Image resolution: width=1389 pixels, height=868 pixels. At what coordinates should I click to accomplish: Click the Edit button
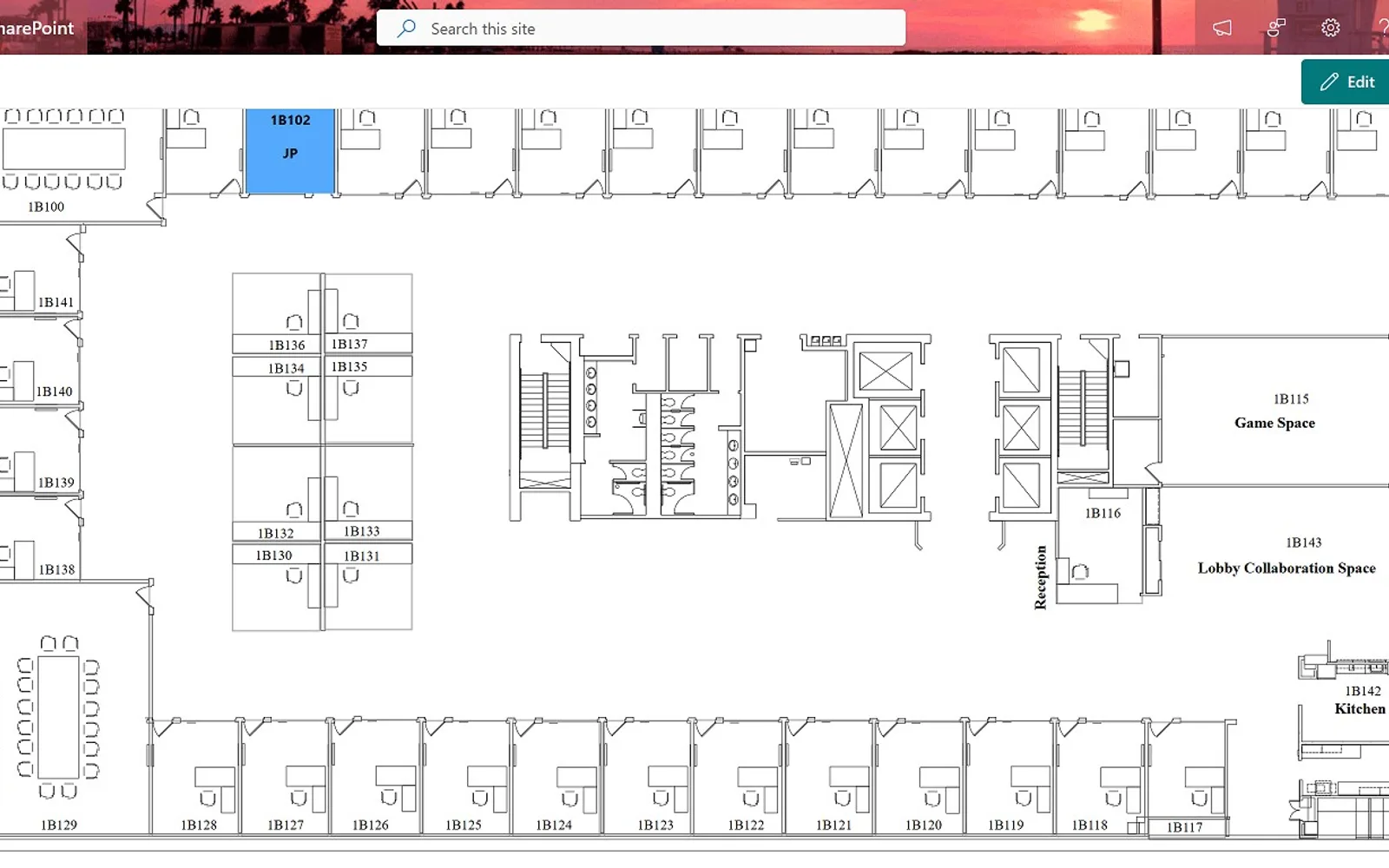click(1346, 82)
